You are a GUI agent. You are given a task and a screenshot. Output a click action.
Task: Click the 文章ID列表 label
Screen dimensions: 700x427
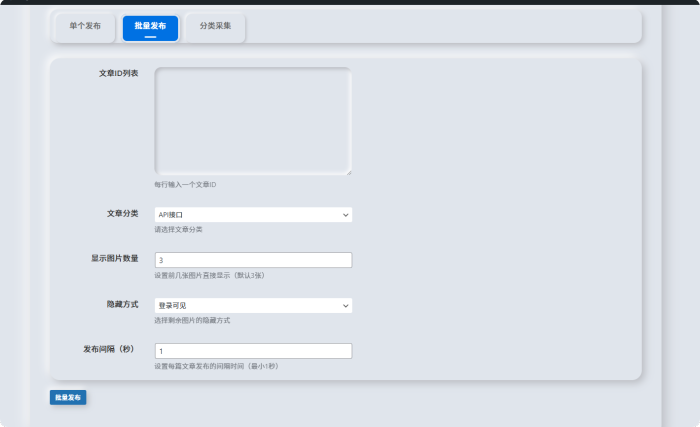(118, 73)
